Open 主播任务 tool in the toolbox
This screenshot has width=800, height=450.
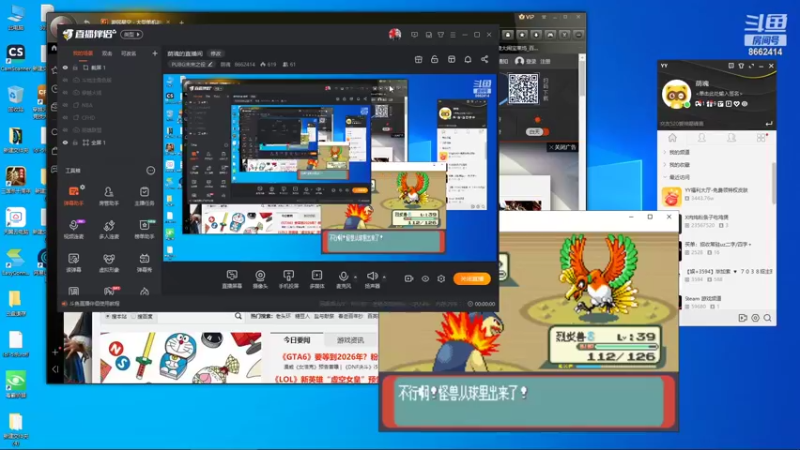pos(144,195)
